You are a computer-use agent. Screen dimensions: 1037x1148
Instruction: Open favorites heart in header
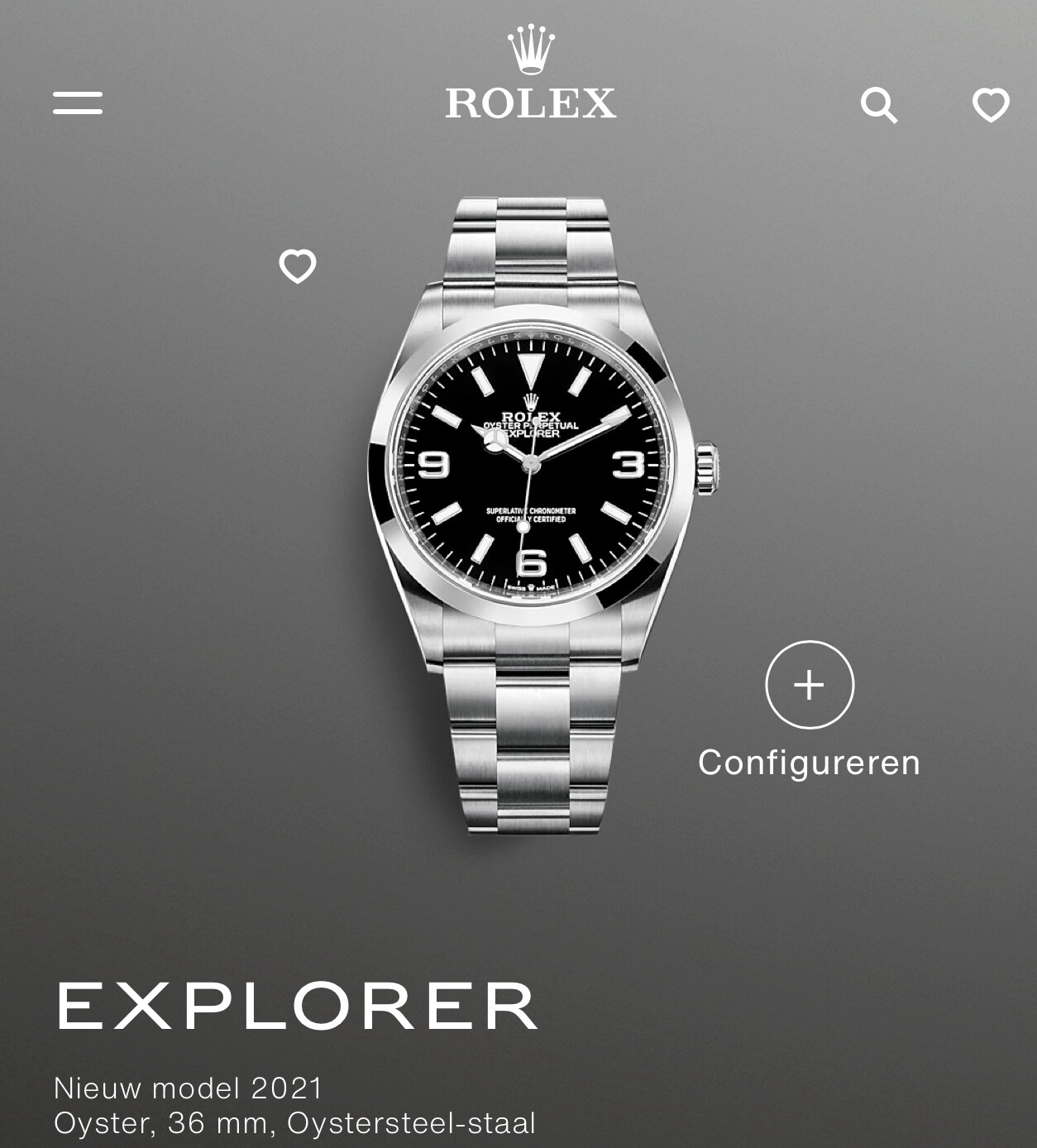[991, 105]
